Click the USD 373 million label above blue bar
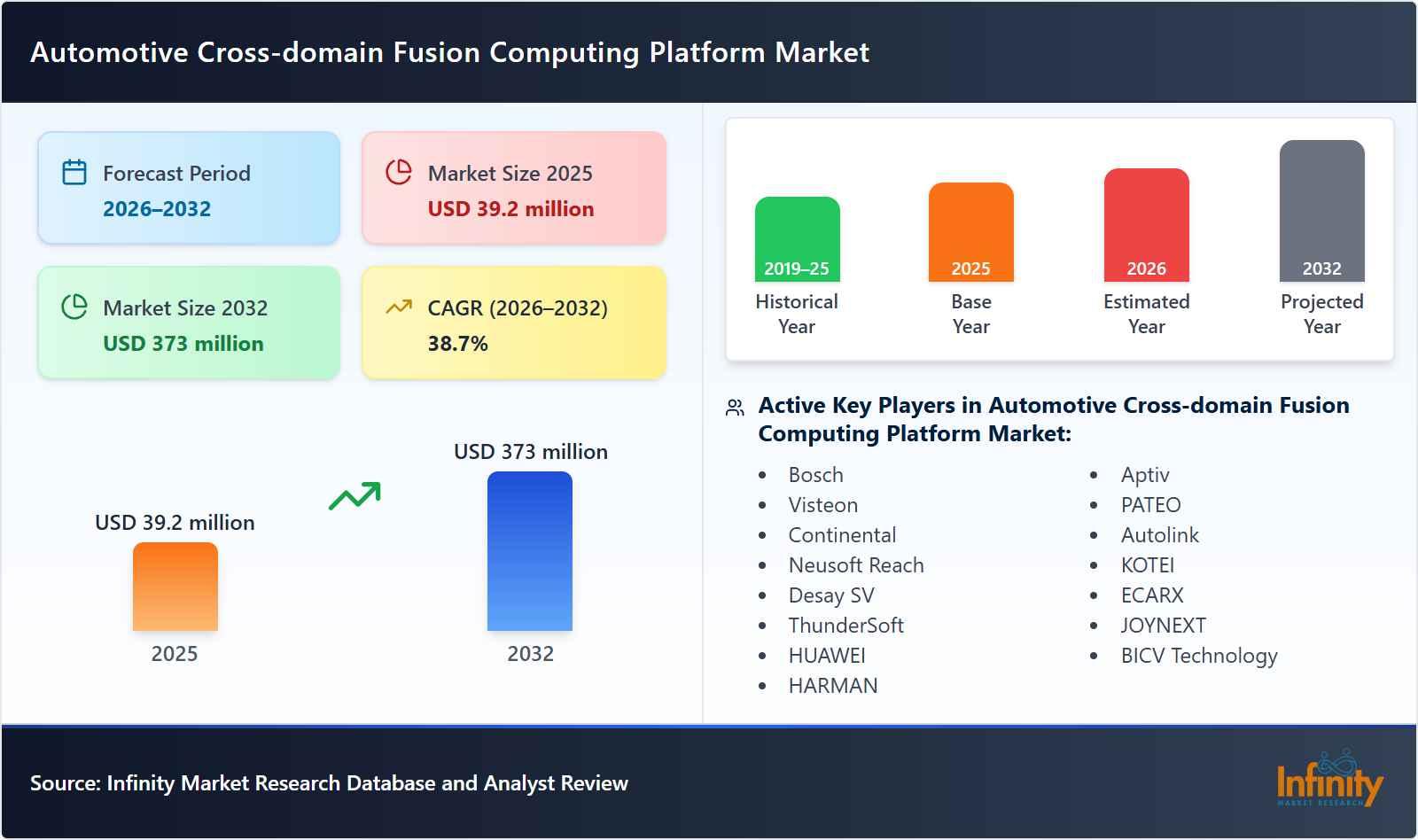Viewport: 1418px width, 840px height. click(x=531, y=452)
